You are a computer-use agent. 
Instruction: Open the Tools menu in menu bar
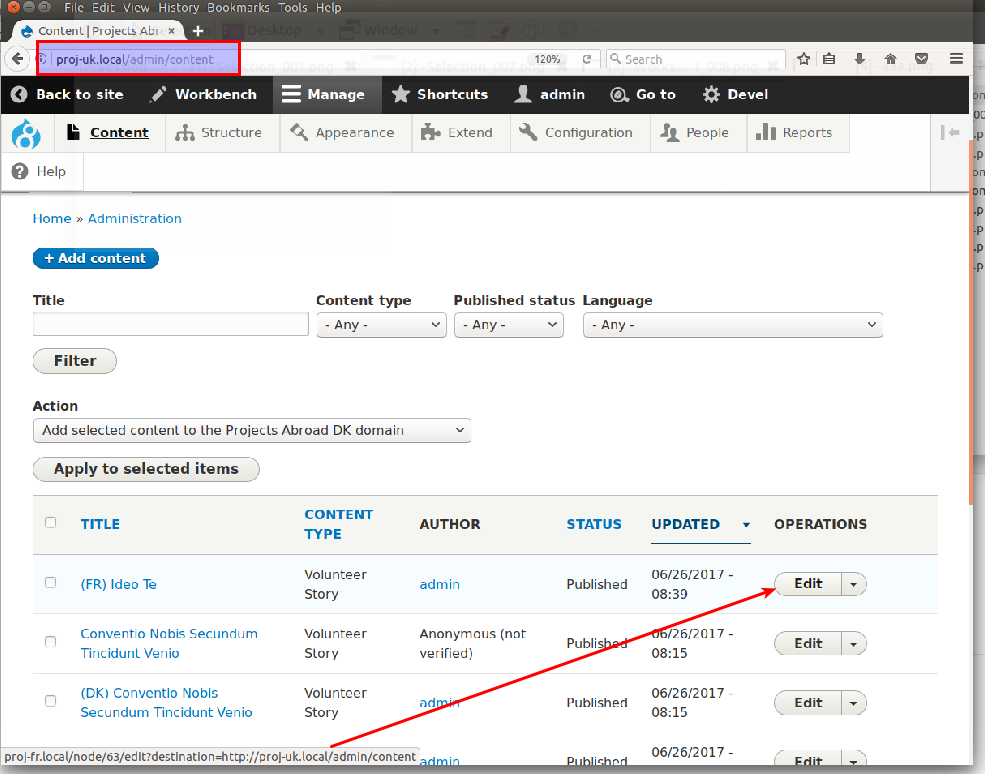pos(293,8)
